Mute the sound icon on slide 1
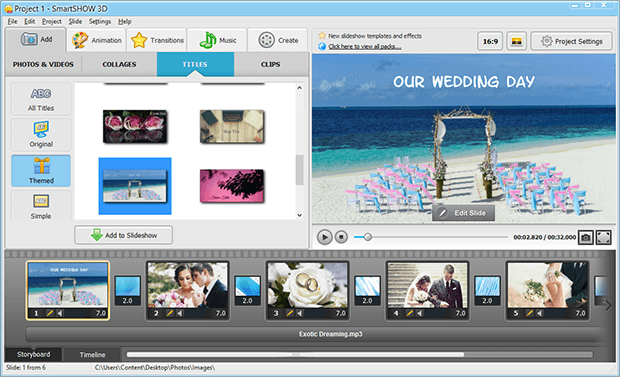Viewport: 620px width, 377px height. tap(60, 313)
